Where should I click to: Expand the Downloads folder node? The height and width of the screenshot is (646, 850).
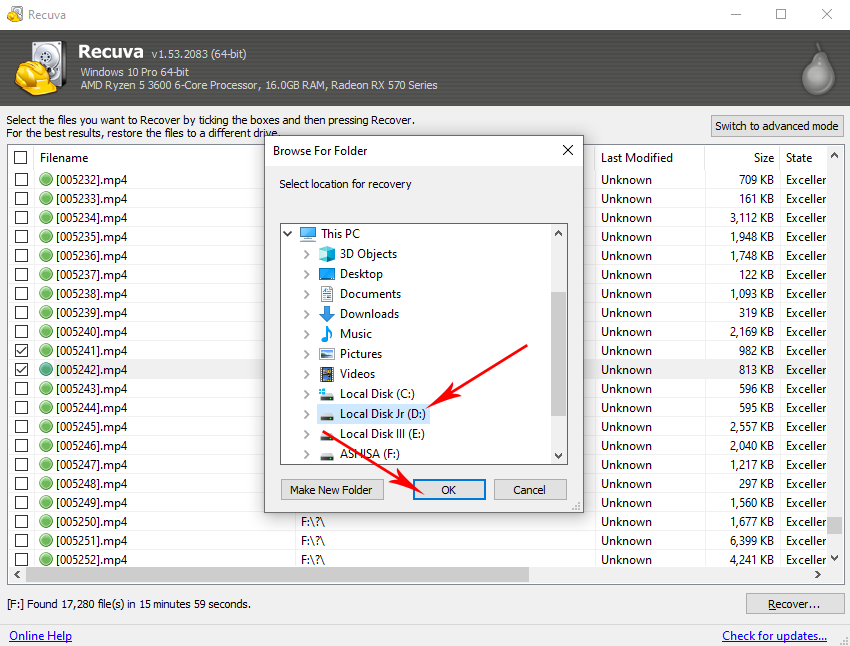[x=307, y=314]
